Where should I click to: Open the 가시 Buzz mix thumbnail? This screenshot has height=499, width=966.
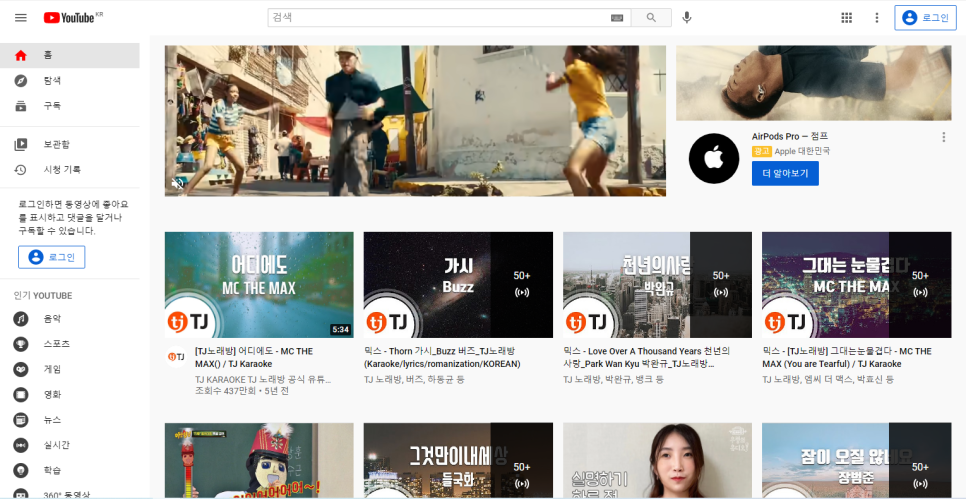tap(458, 285)
